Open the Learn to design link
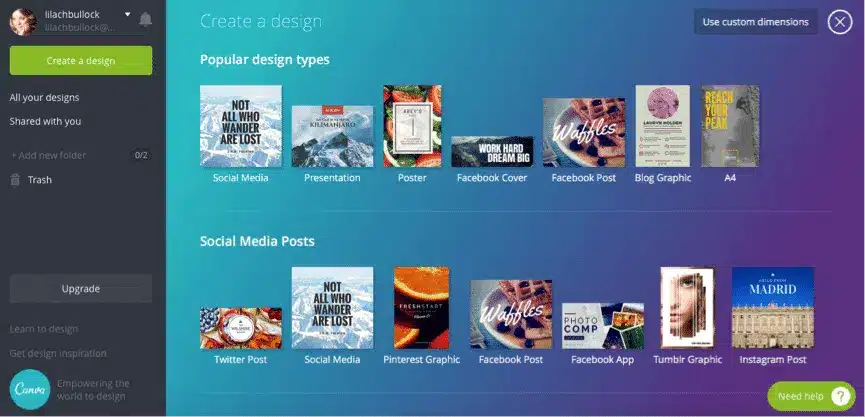The height and width of the screenshot is (417, 865). pyautogui.click(x=44, y=329)
